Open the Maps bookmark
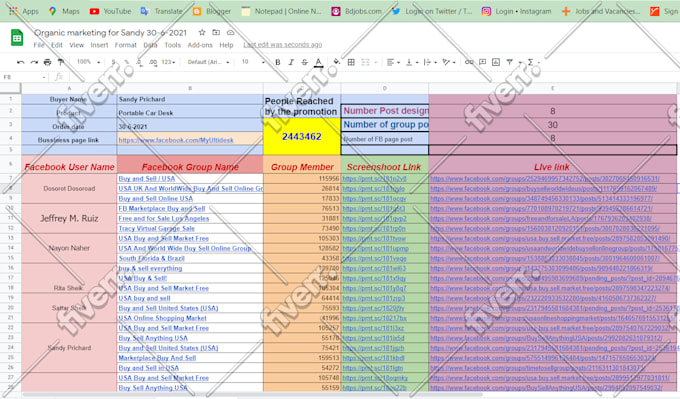The height and width of the screenshot is (399, 680). (x=64, y=11)
